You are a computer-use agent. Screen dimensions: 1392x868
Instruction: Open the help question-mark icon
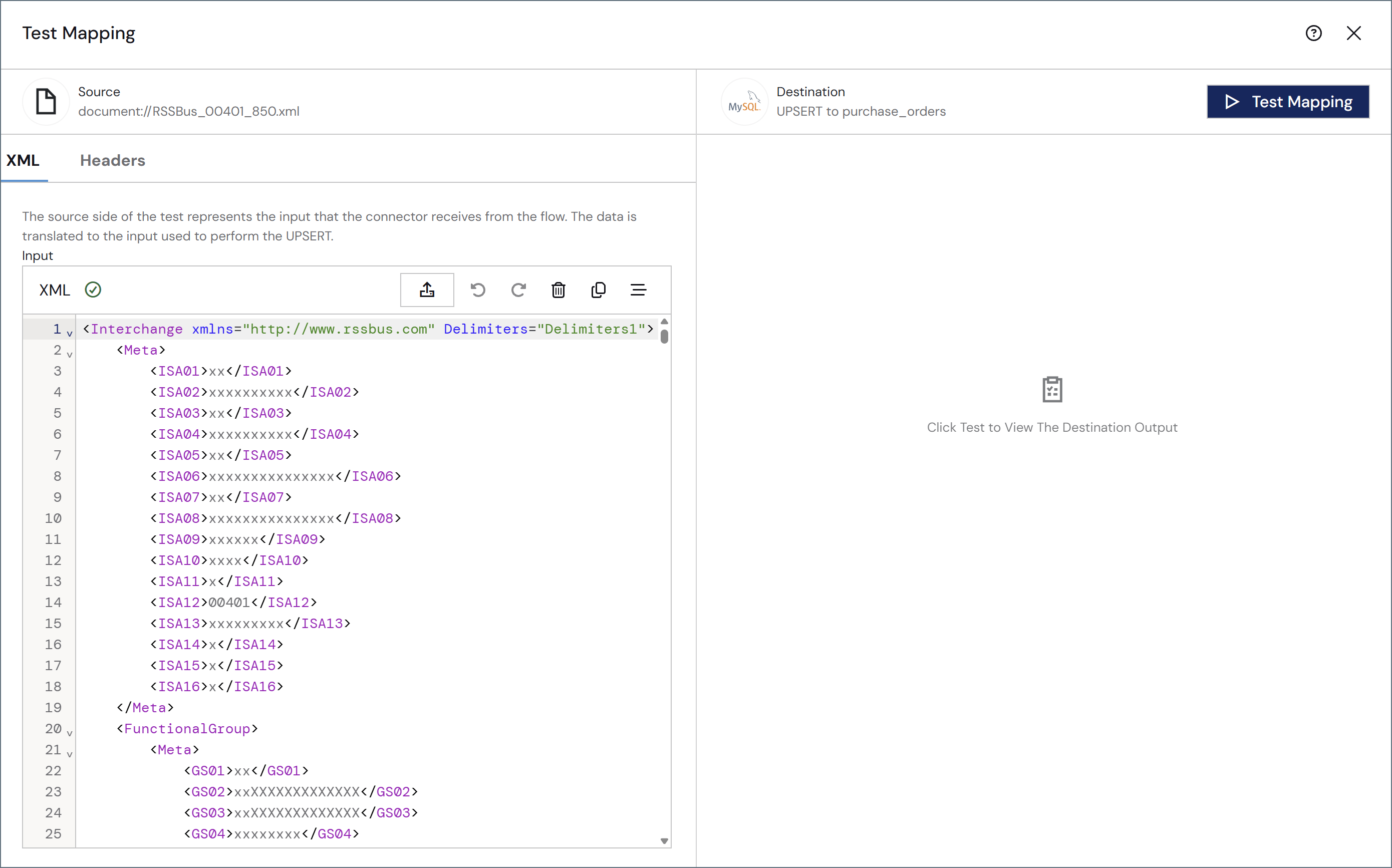1313,33
